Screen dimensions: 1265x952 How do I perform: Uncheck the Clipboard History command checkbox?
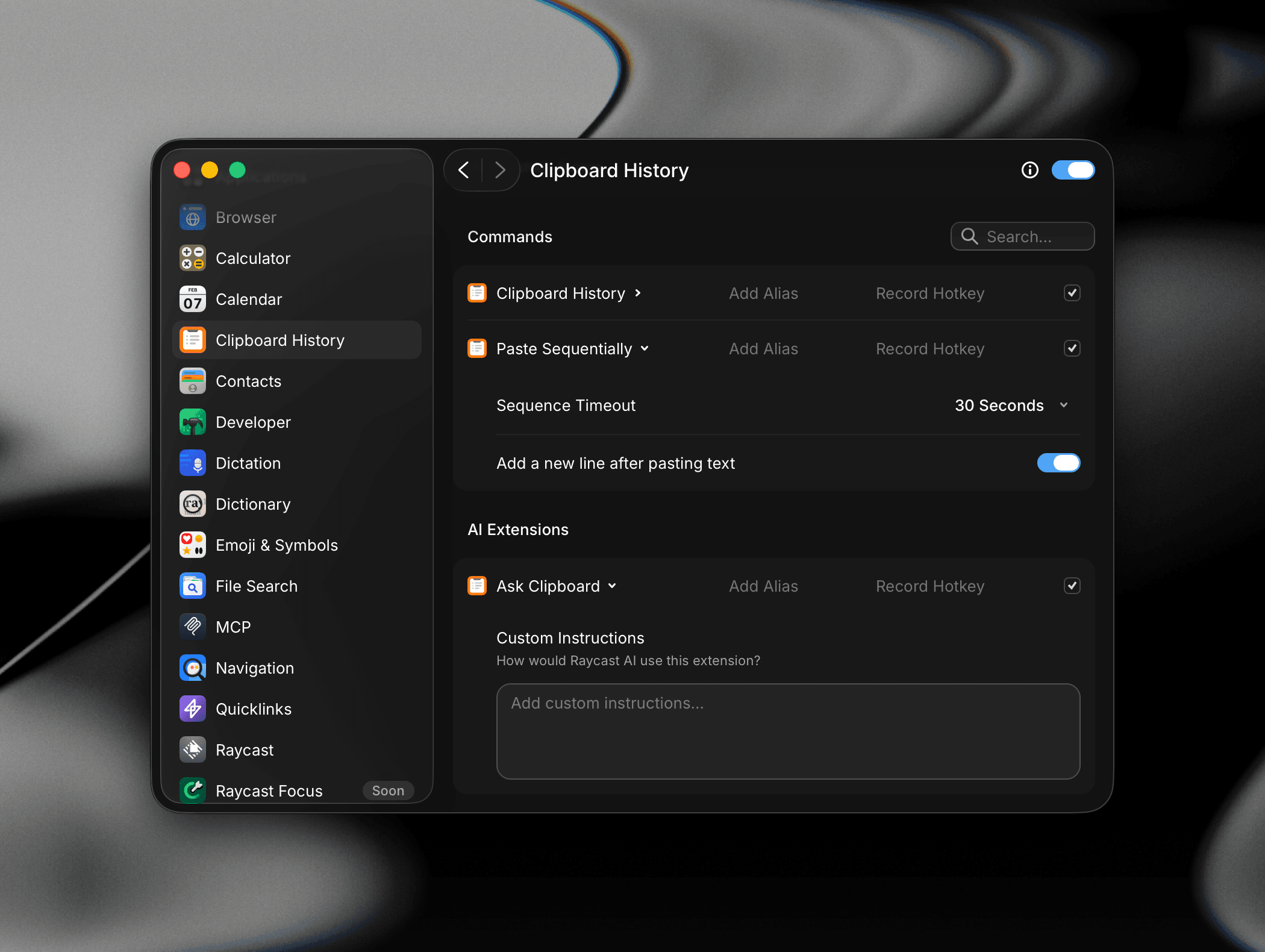point(1072,293)
